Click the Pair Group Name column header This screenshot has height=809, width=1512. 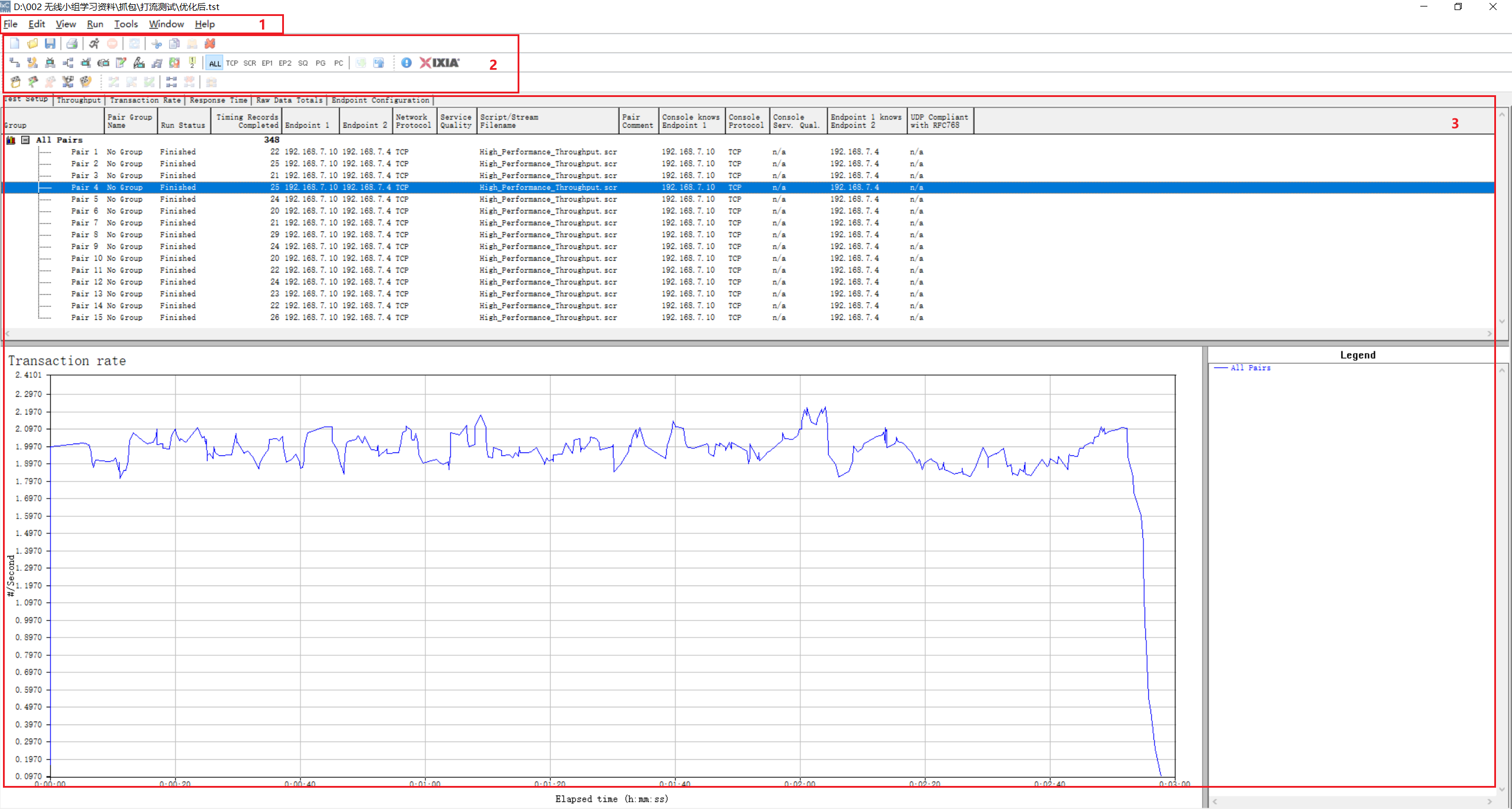tap(130, 121)
